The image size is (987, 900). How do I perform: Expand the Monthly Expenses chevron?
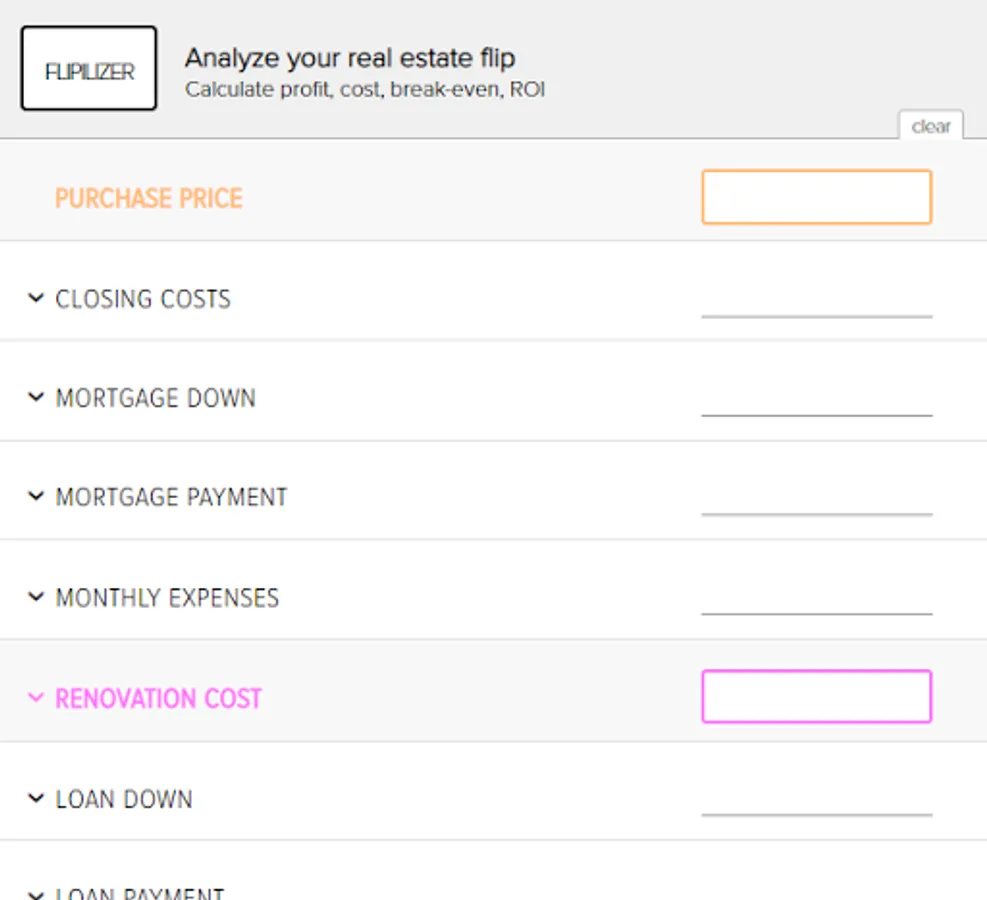[x=36, y=597]
